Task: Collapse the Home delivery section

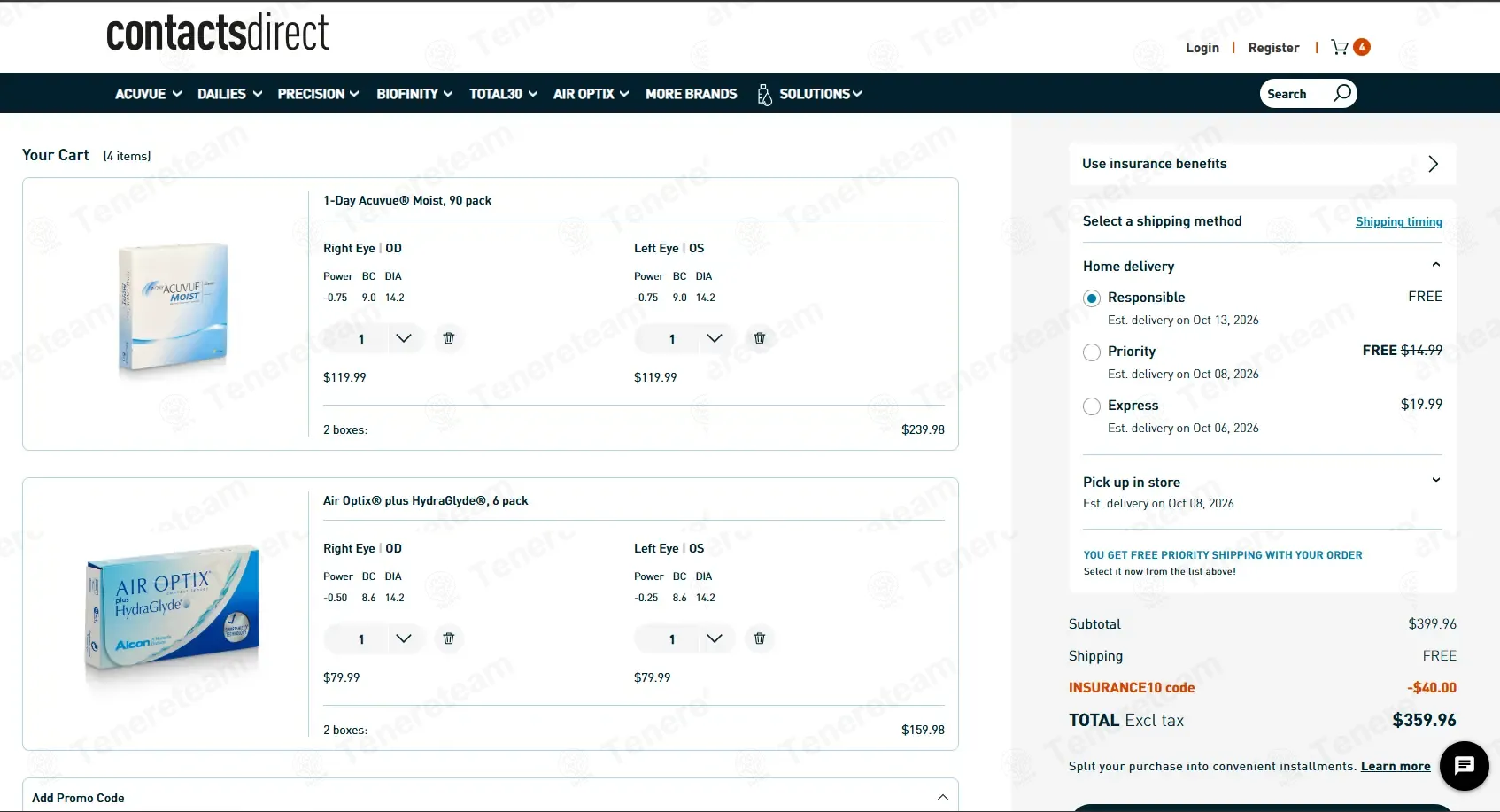Action: [x=1436, y=265]
